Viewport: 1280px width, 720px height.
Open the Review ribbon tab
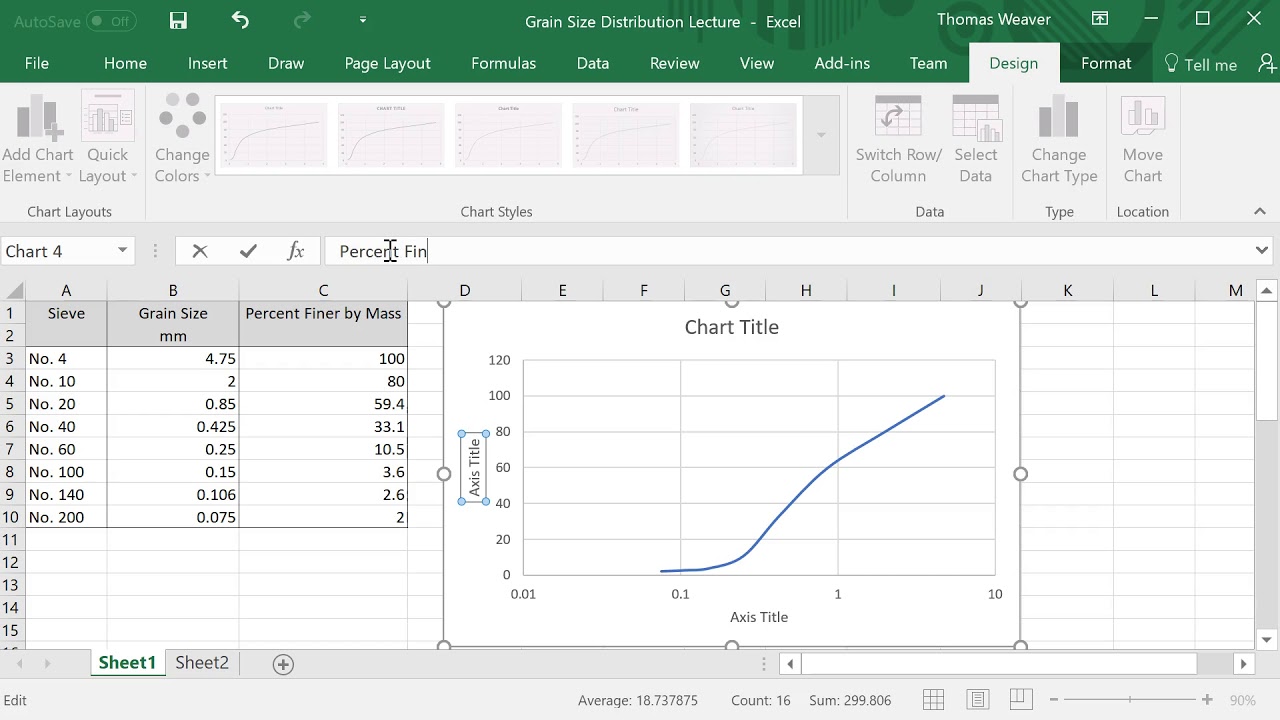pyautogui.click(x=675, y=63)
